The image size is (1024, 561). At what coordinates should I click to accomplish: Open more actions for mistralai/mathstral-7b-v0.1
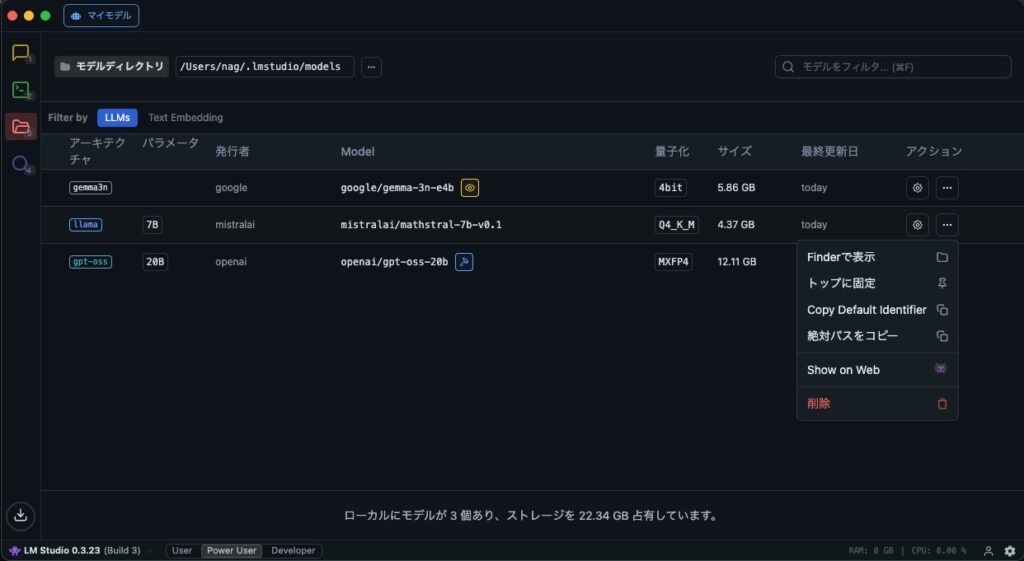coord(947,225)
